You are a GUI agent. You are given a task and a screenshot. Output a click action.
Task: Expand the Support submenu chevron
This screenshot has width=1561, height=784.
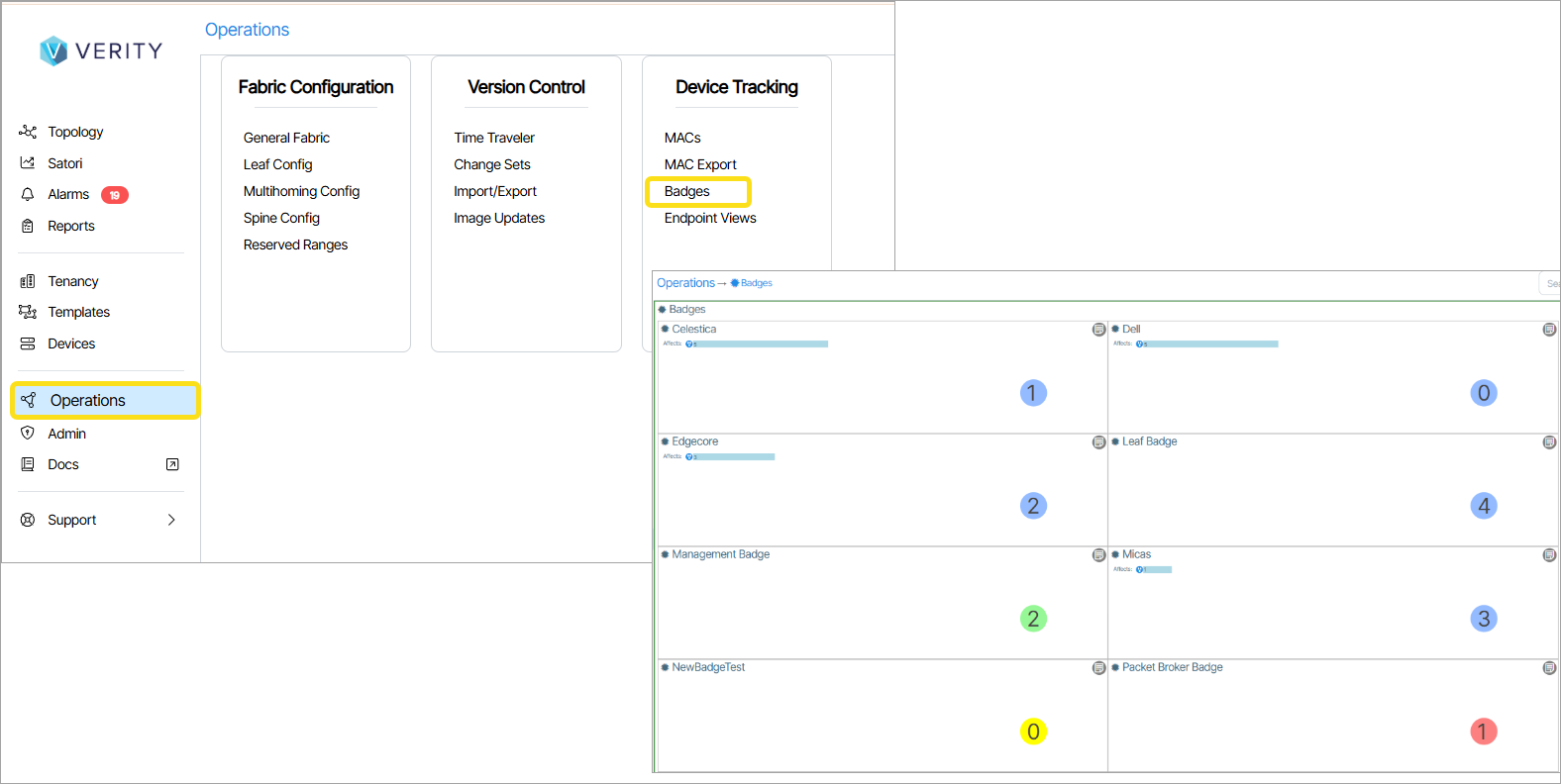(171, 520)
